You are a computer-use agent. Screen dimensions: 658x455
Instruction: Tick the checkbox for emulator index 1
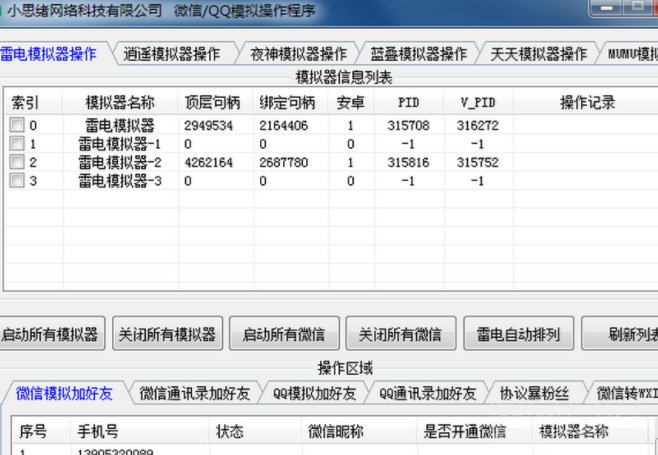(17, 144)
